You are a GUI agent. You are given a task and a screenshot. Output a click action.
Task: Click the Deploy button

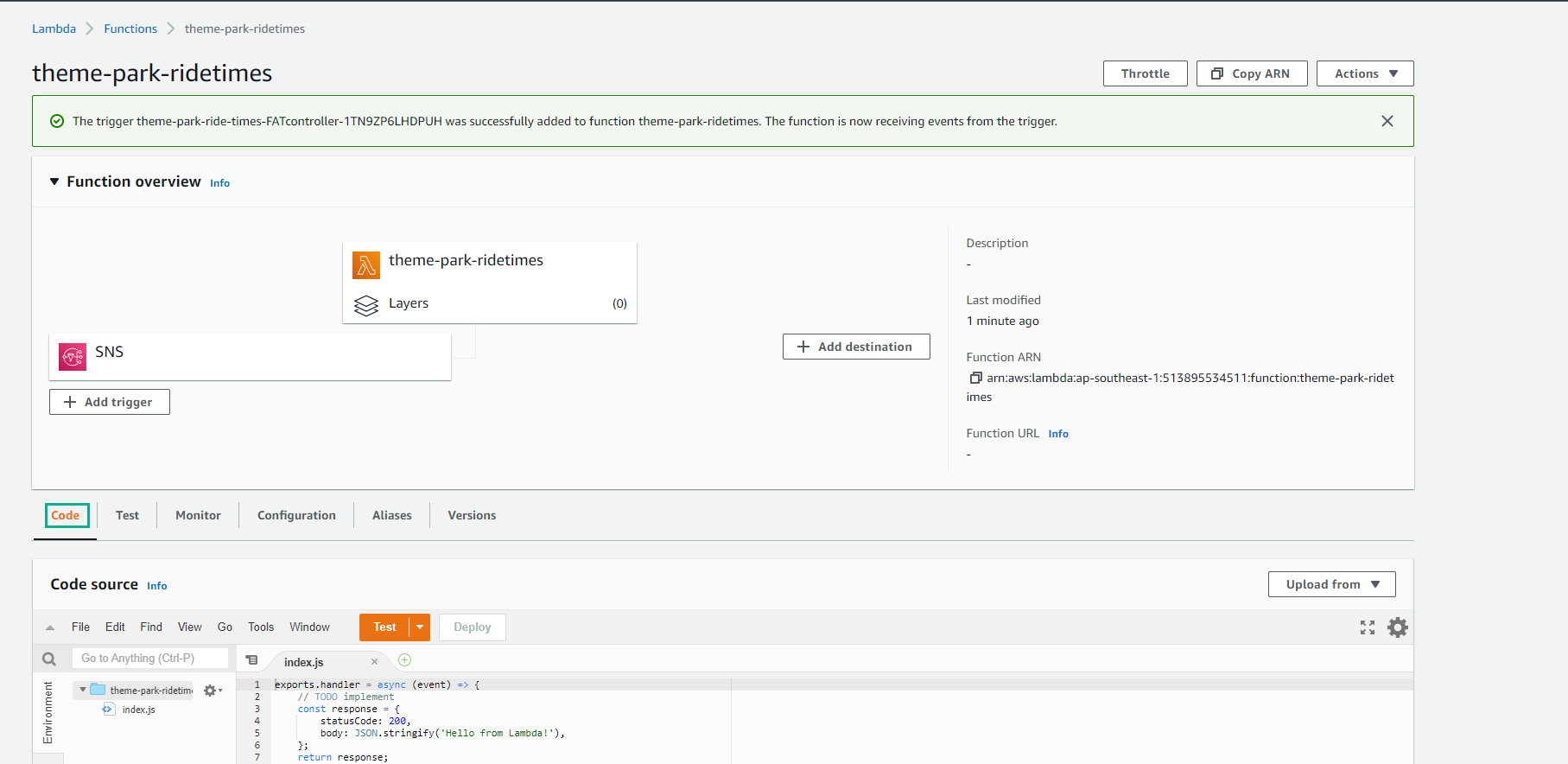(473, 627)
